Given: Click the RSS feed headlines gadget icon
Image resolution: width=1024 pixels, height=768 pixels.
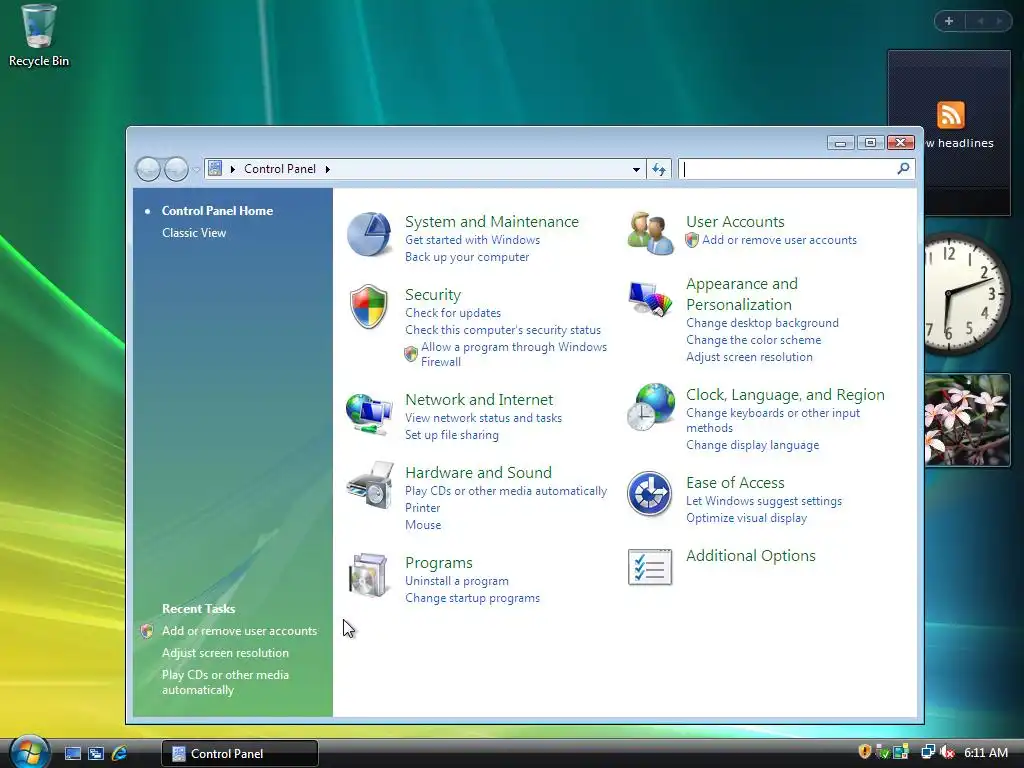Looking at the screenshot, I should point(950,115).
